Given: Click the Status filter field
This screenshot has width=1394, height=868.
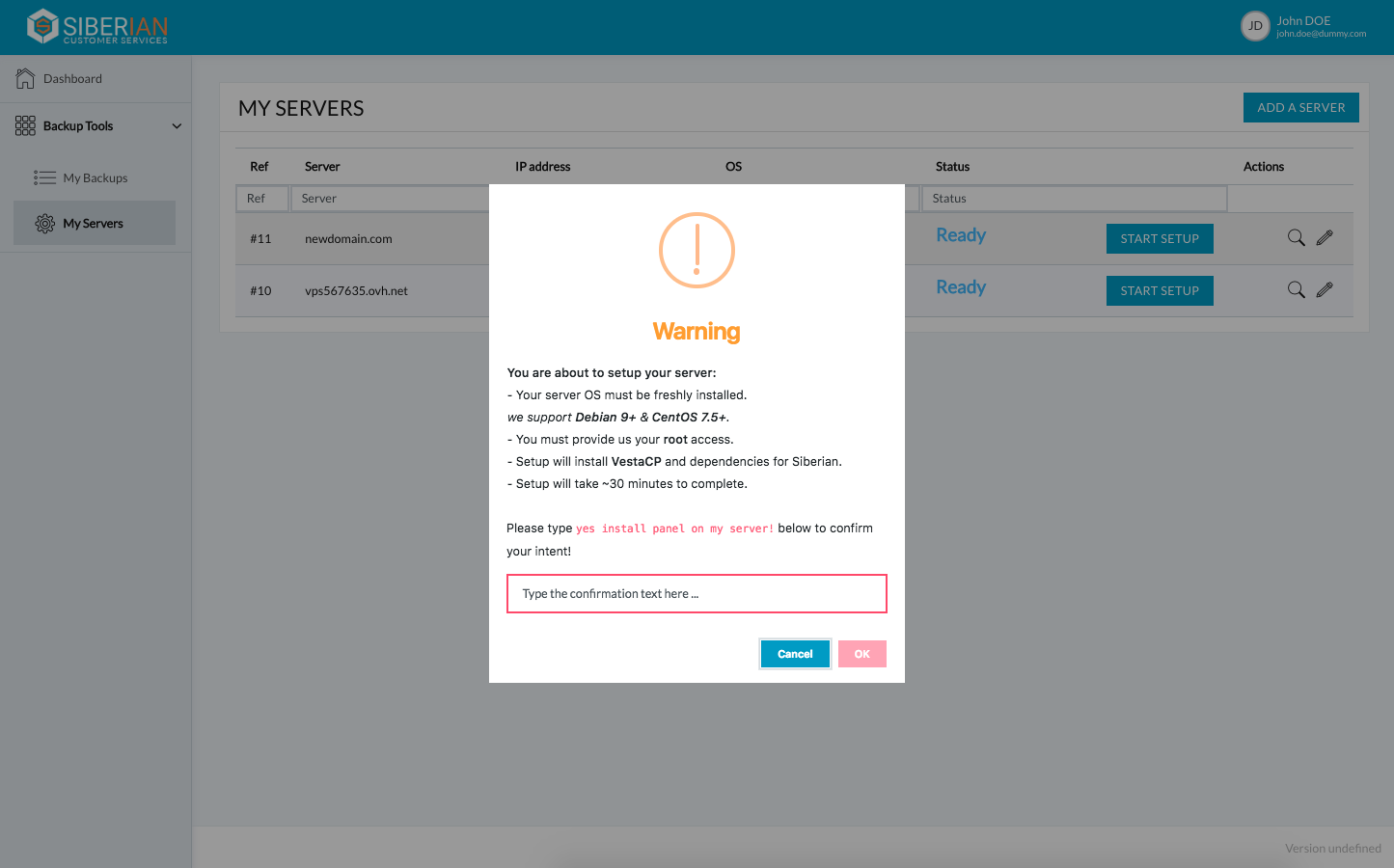Looking at the screenshot, I should coord(1074,199).
